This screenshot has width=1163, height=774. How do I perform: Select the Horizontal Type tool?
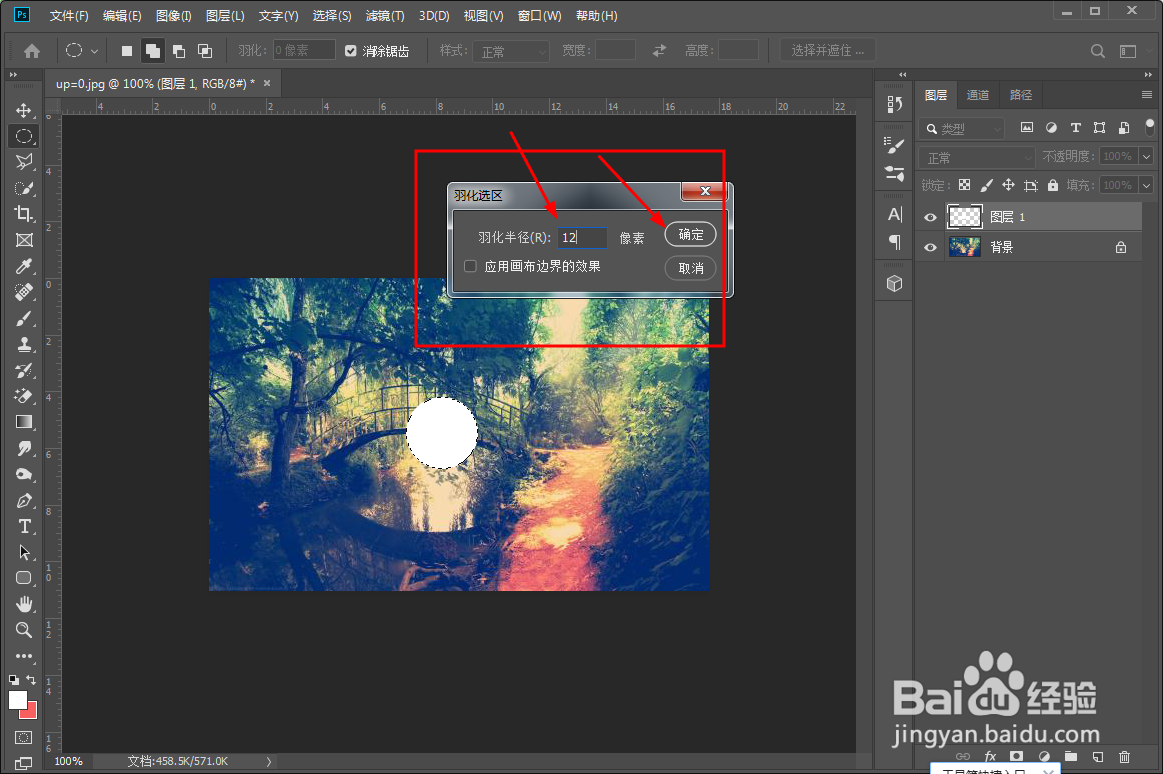pos(24,526)
